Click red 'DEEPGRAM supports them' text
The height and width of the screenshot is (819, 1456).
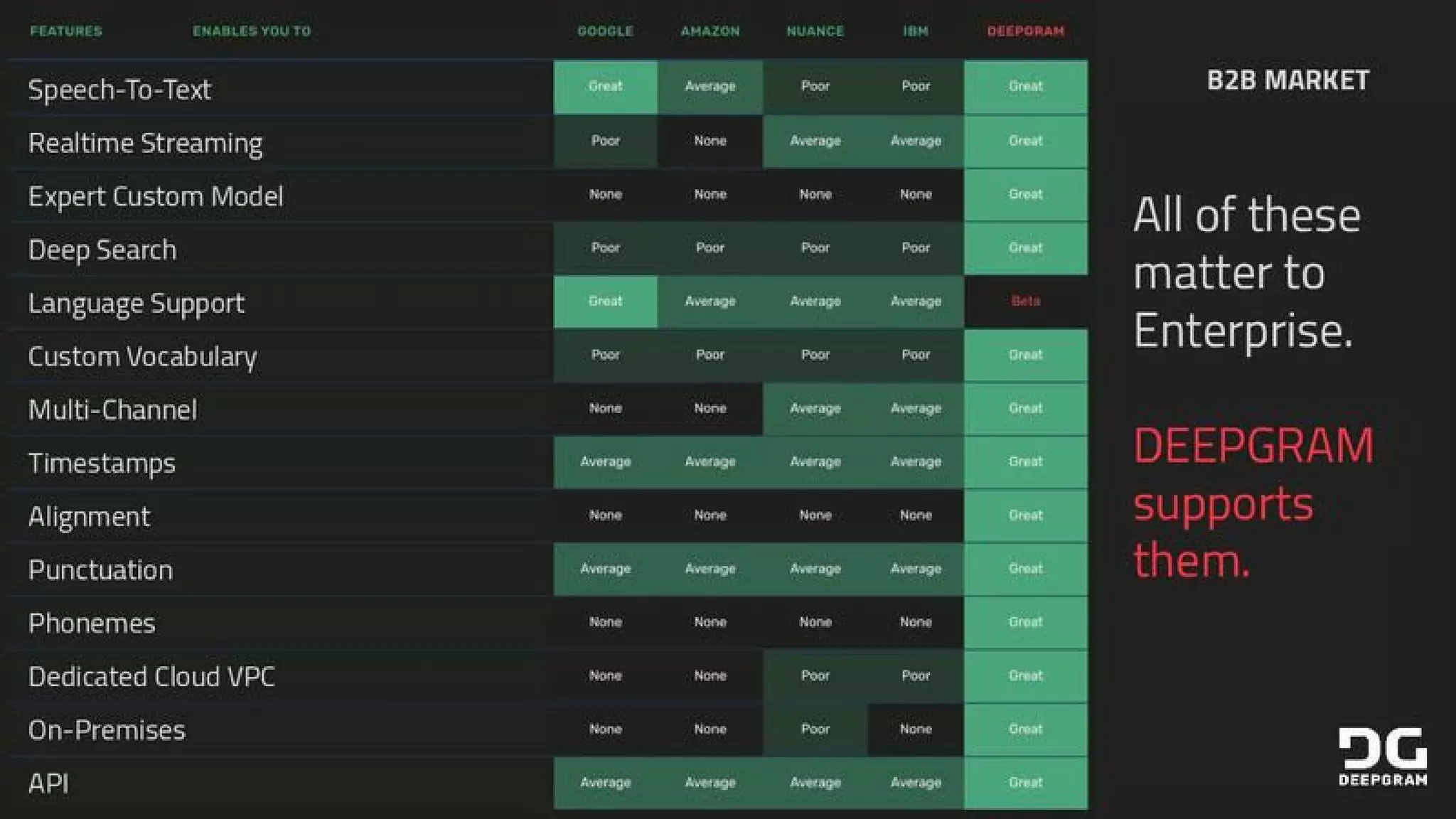point(1253,503)
